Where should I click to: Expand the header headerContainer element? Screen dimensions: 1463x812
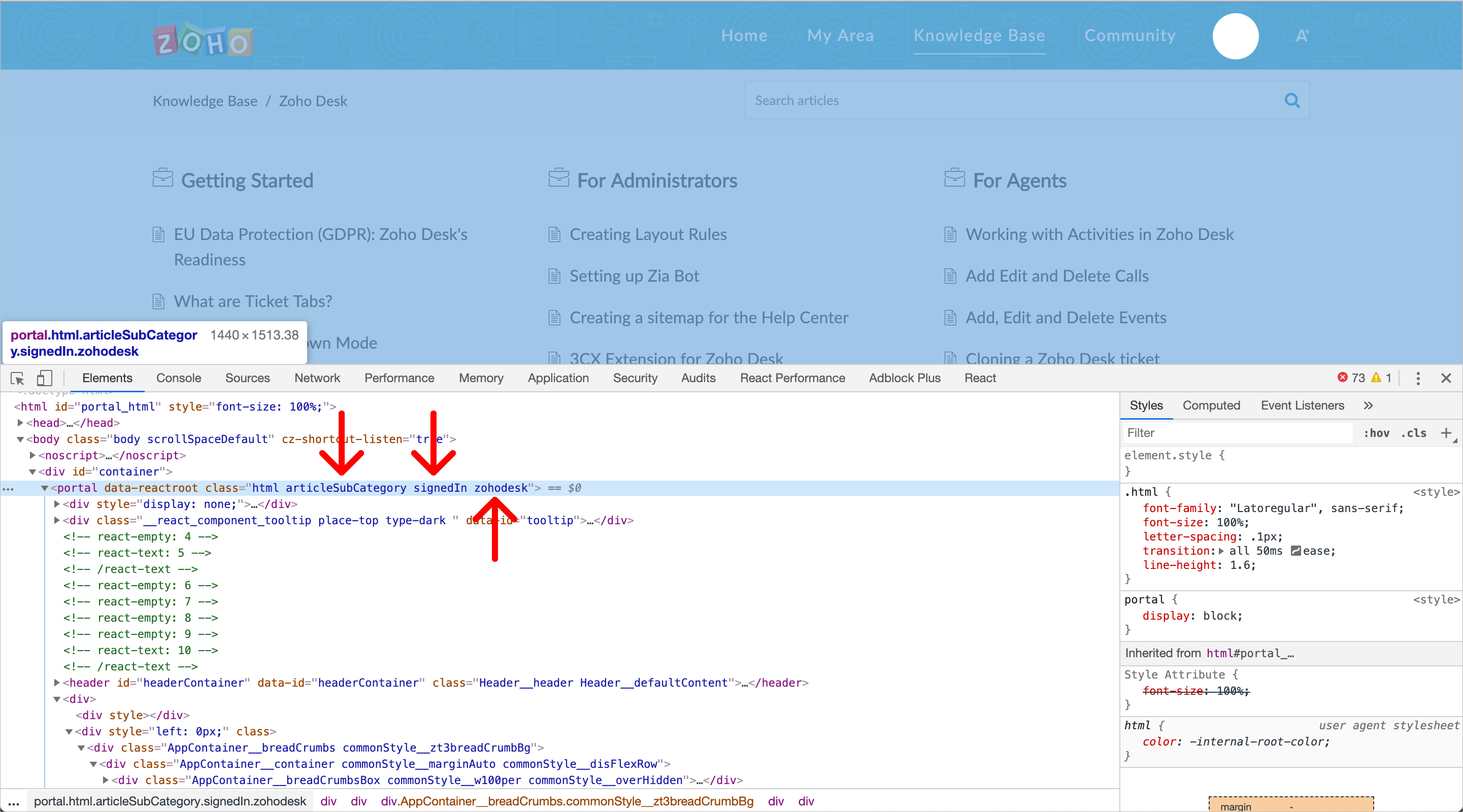coord(57,683)
